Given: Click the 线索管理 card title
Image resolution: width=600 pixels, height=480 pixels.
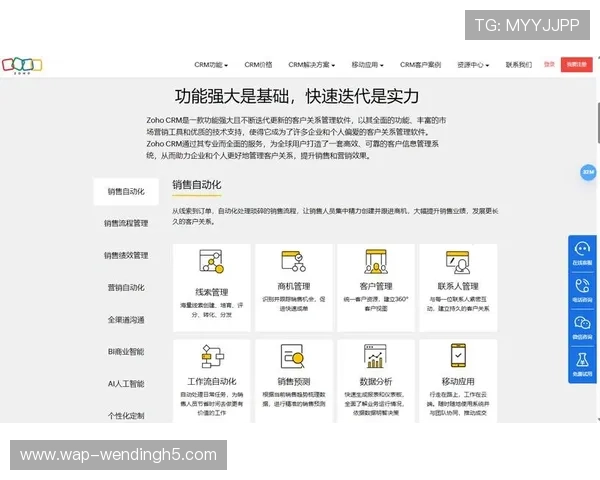Looking at the screenshot, I should 212,292.
